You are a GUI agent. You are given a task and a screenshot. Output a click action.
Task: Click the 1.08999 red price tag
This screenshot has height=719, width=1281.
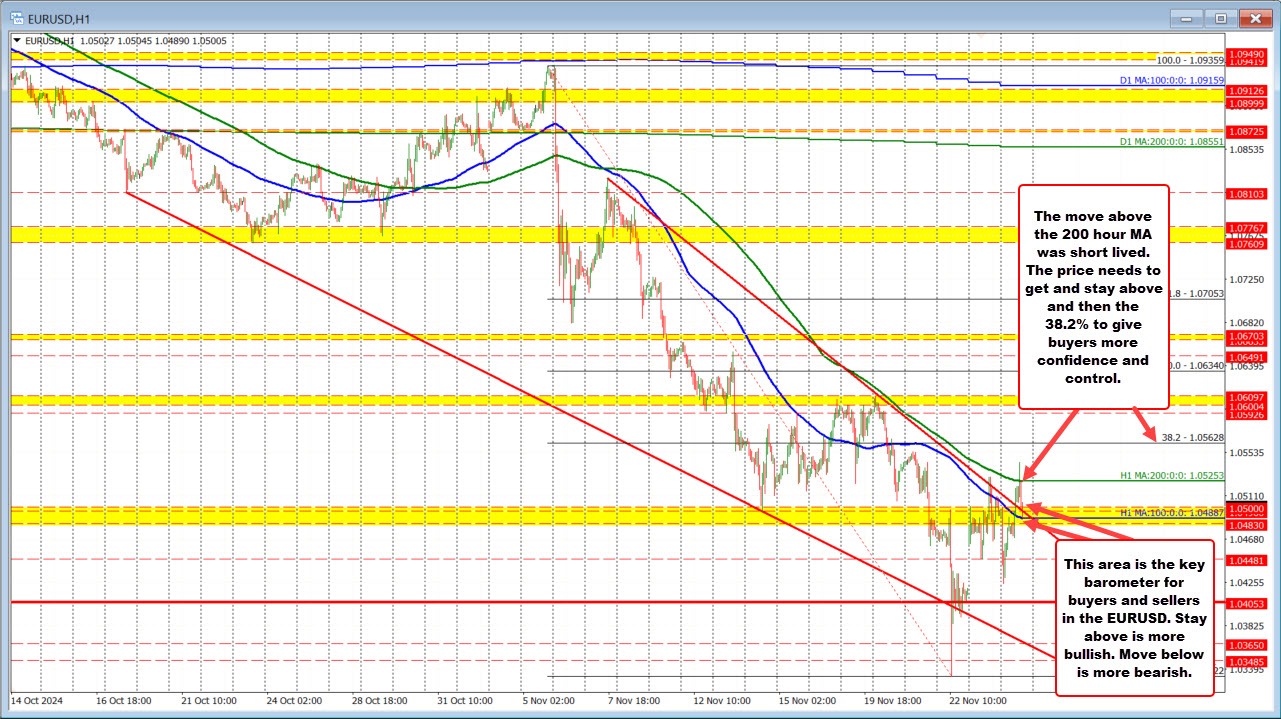[x=1246, y=103]
